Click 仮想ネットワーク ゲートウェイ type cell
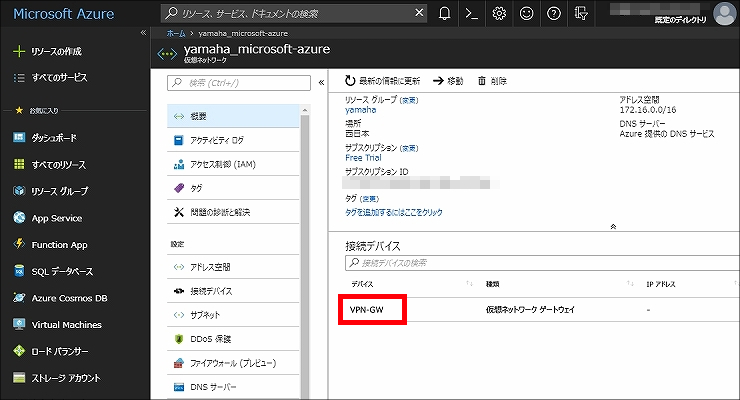The width and height of the screenshot is (740, 400). click(x=530, y=310)
